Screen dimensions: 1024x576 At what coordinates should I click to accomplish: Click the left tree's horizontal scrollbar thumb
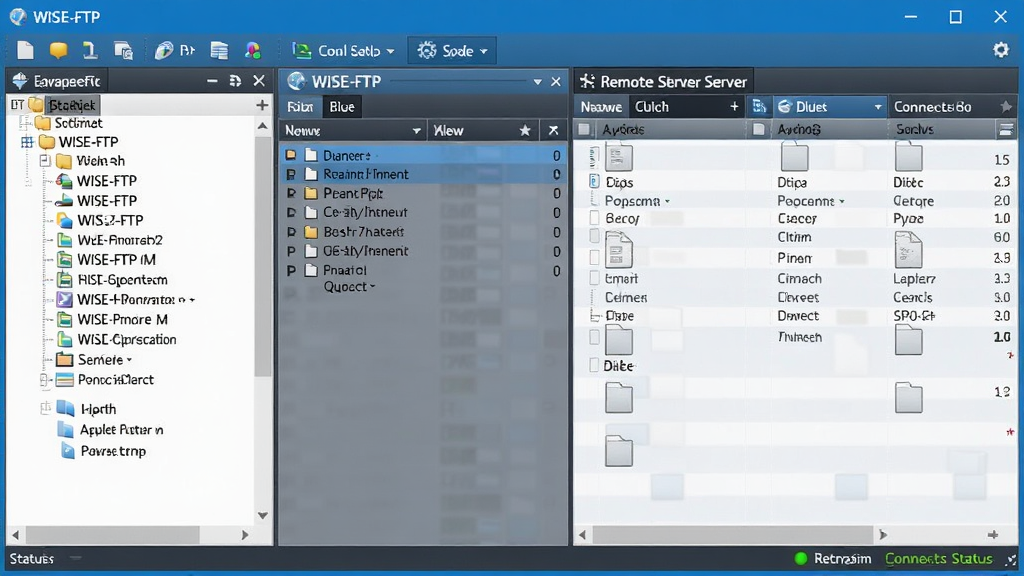[112, 535]
